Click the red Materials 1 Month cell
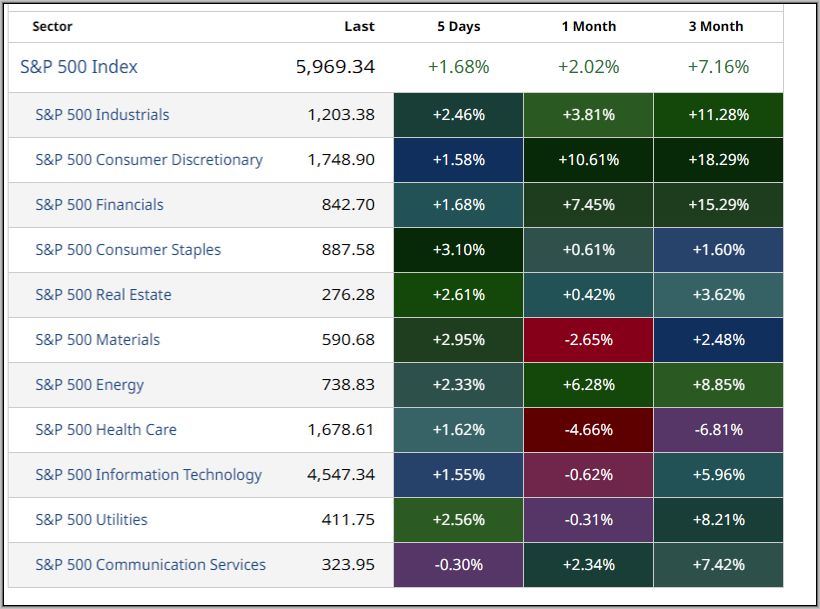The height and width of the screenshot is (609, 820). (x=588, y=340)
